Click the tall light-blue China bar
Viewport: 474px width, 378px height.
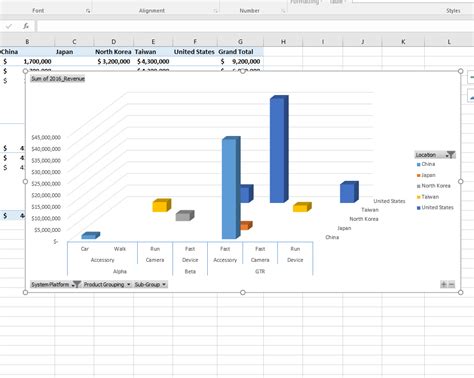[231, 188]
